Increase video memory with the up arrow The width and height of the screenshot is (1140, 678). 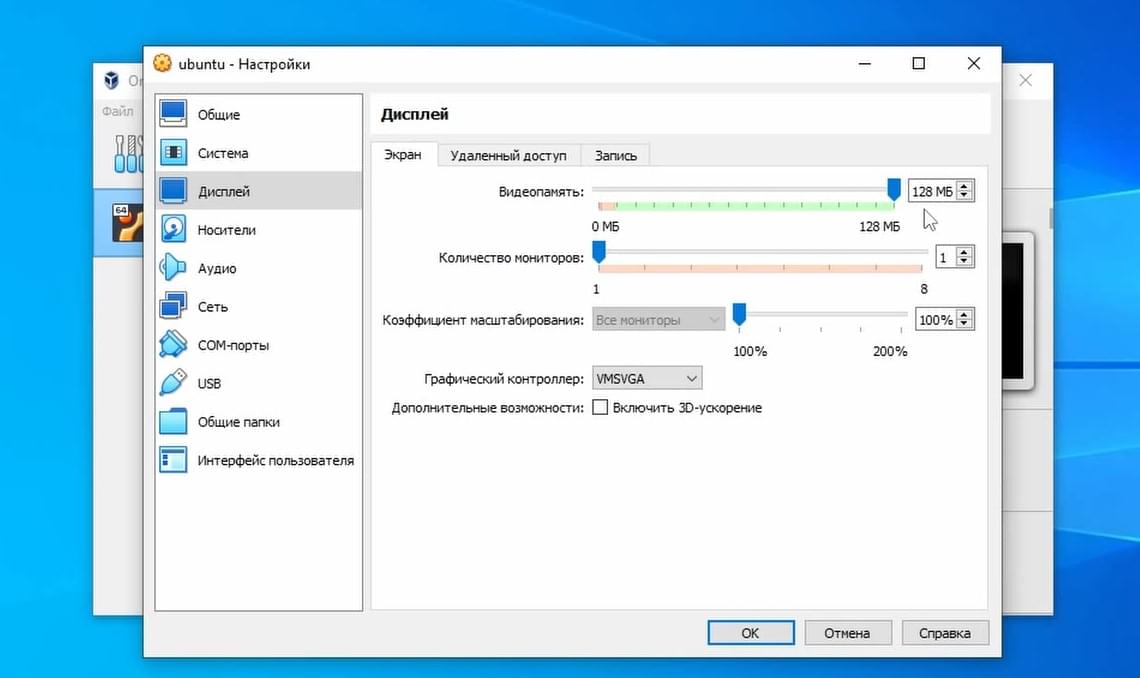point(964,186)
